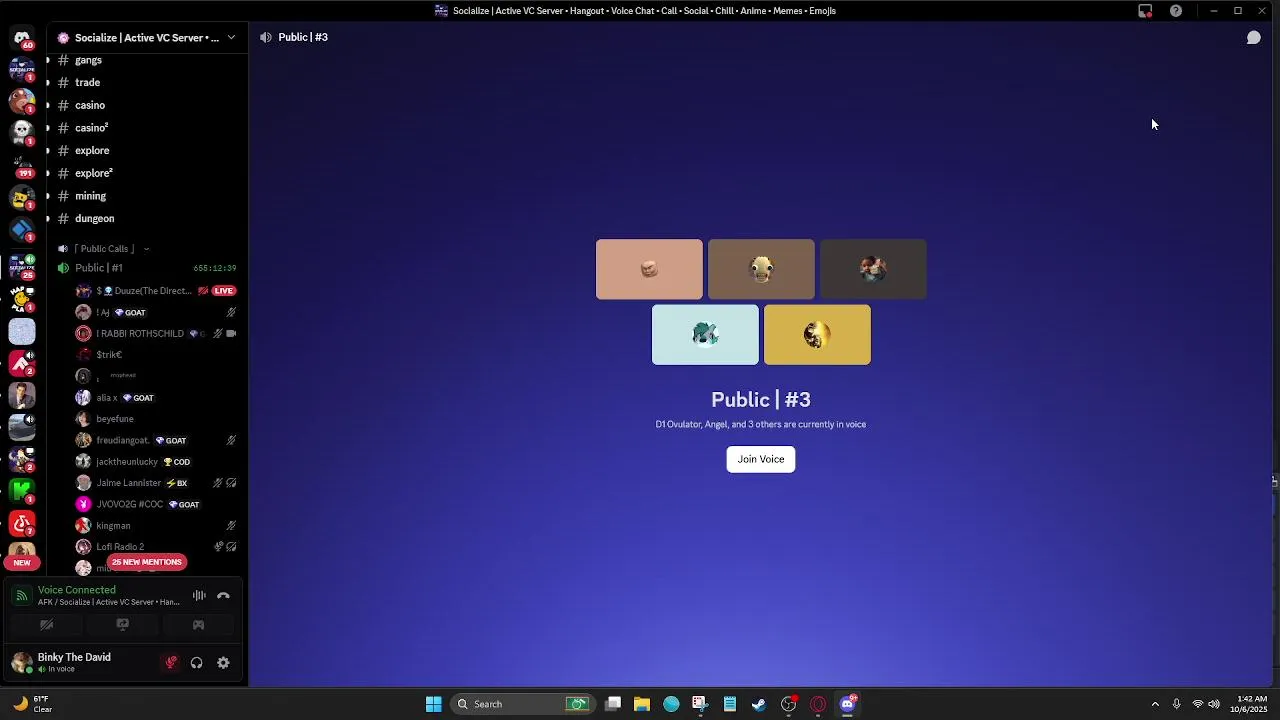Select the light blue participant tile
Viewport: 1280px width, 720px height.
click(x=705, y=335)
